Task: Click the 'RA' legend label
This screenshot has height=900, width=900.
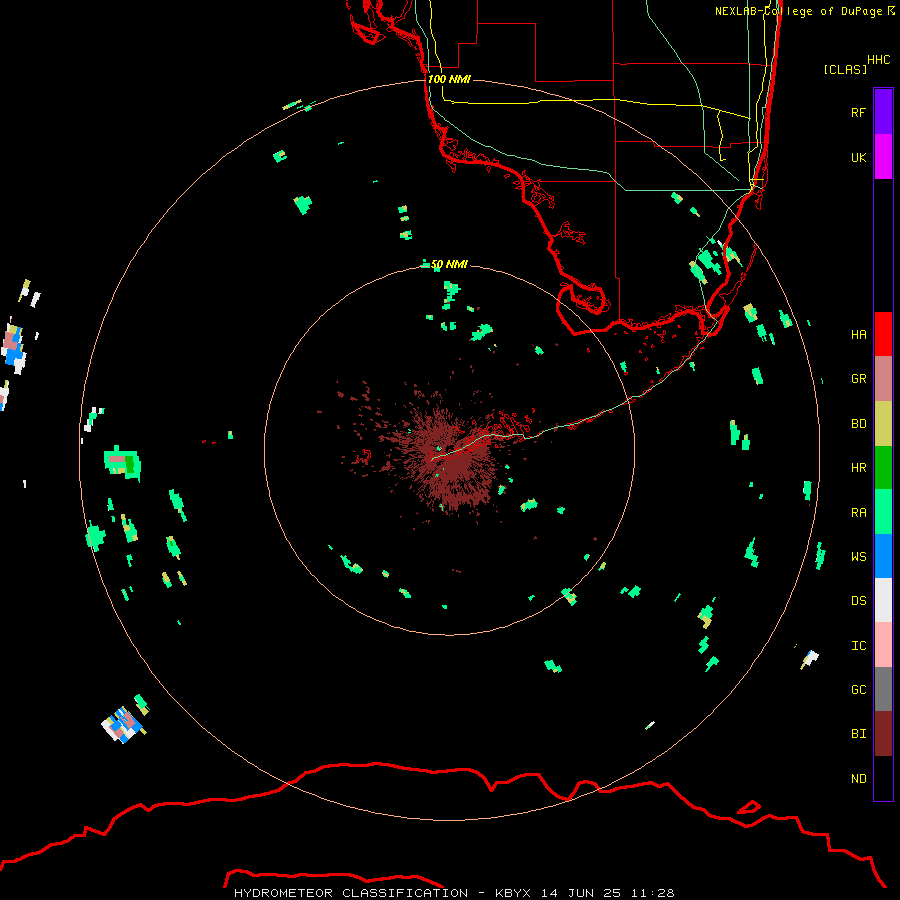Action: pyautogui.click(x=859, y=513)
